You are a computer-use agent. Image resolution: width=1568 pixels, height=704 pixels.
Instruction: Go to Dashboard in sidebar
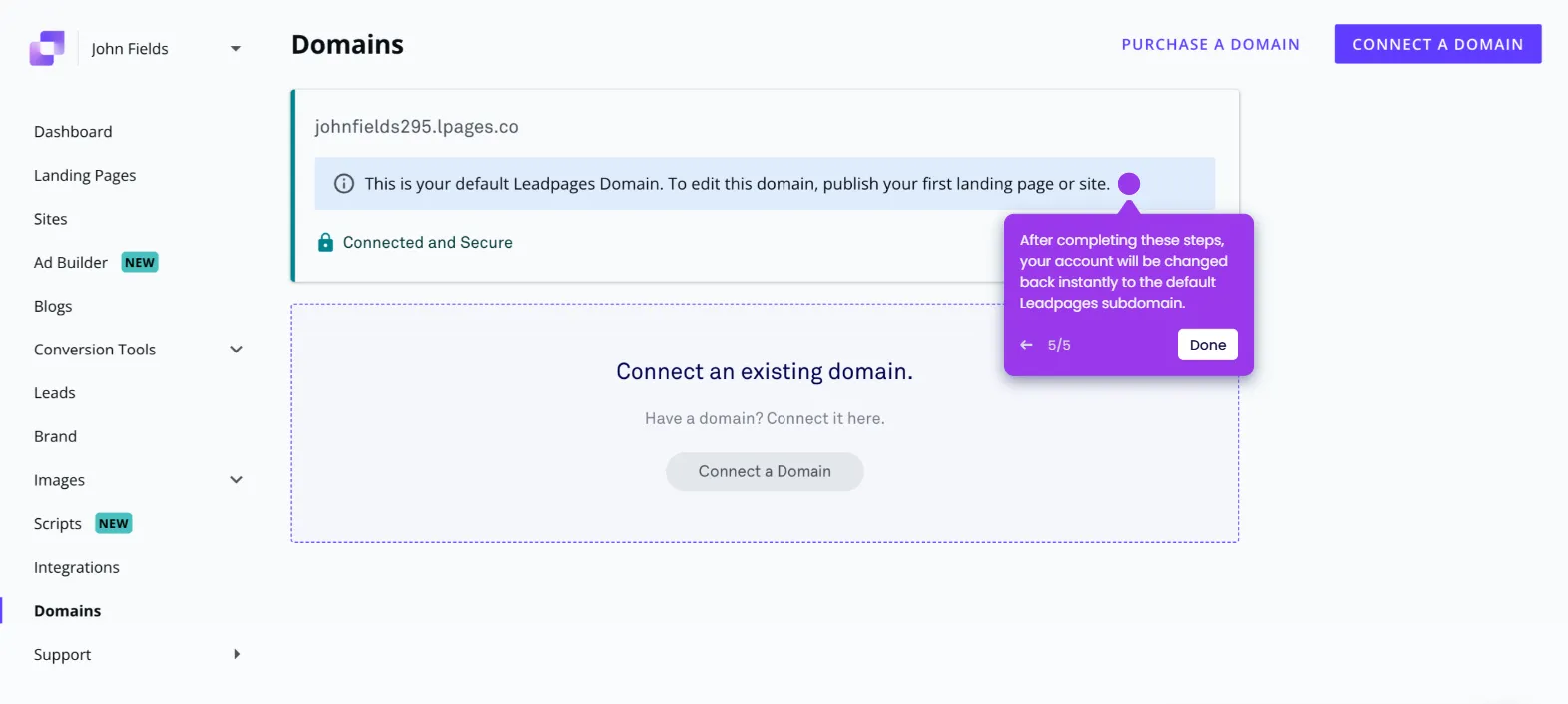pyautogui.click(x=73, y=132)
